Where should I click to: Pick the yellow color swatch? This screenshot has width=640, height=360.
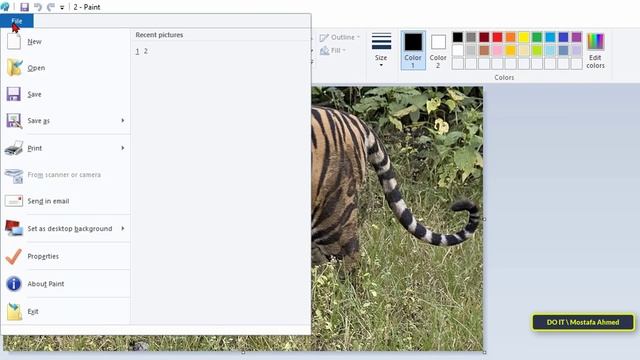(x=524, y=37)
